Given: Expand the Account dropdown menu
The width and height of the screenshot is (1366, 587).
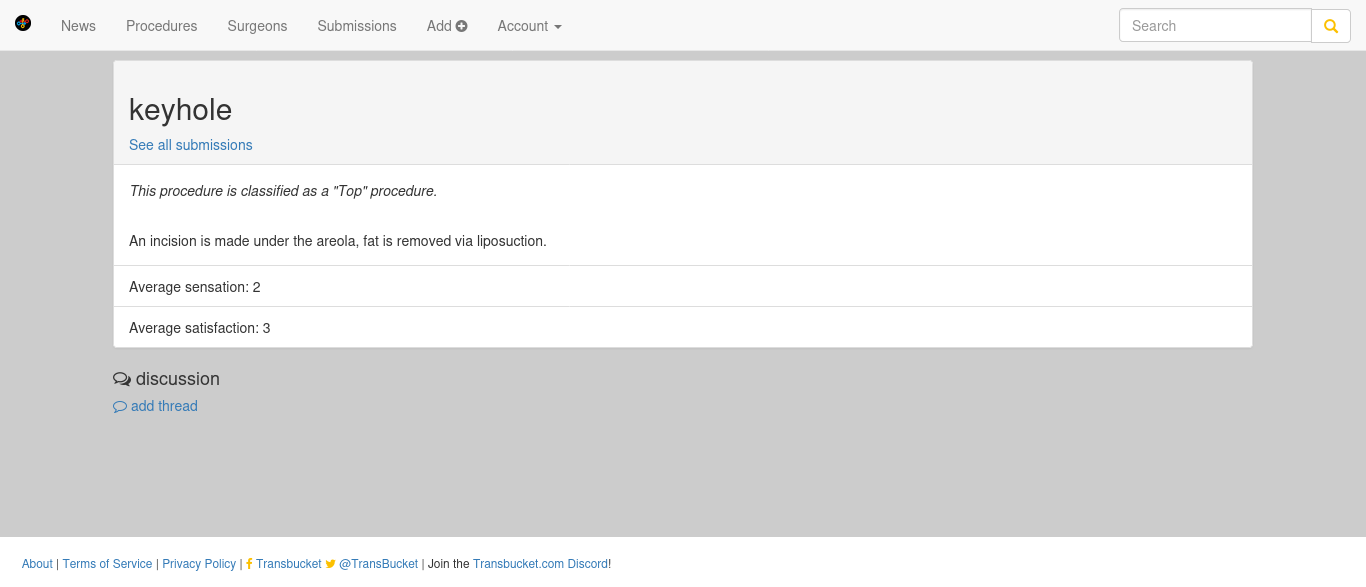Looking at the screenshot, I should 529,26.
